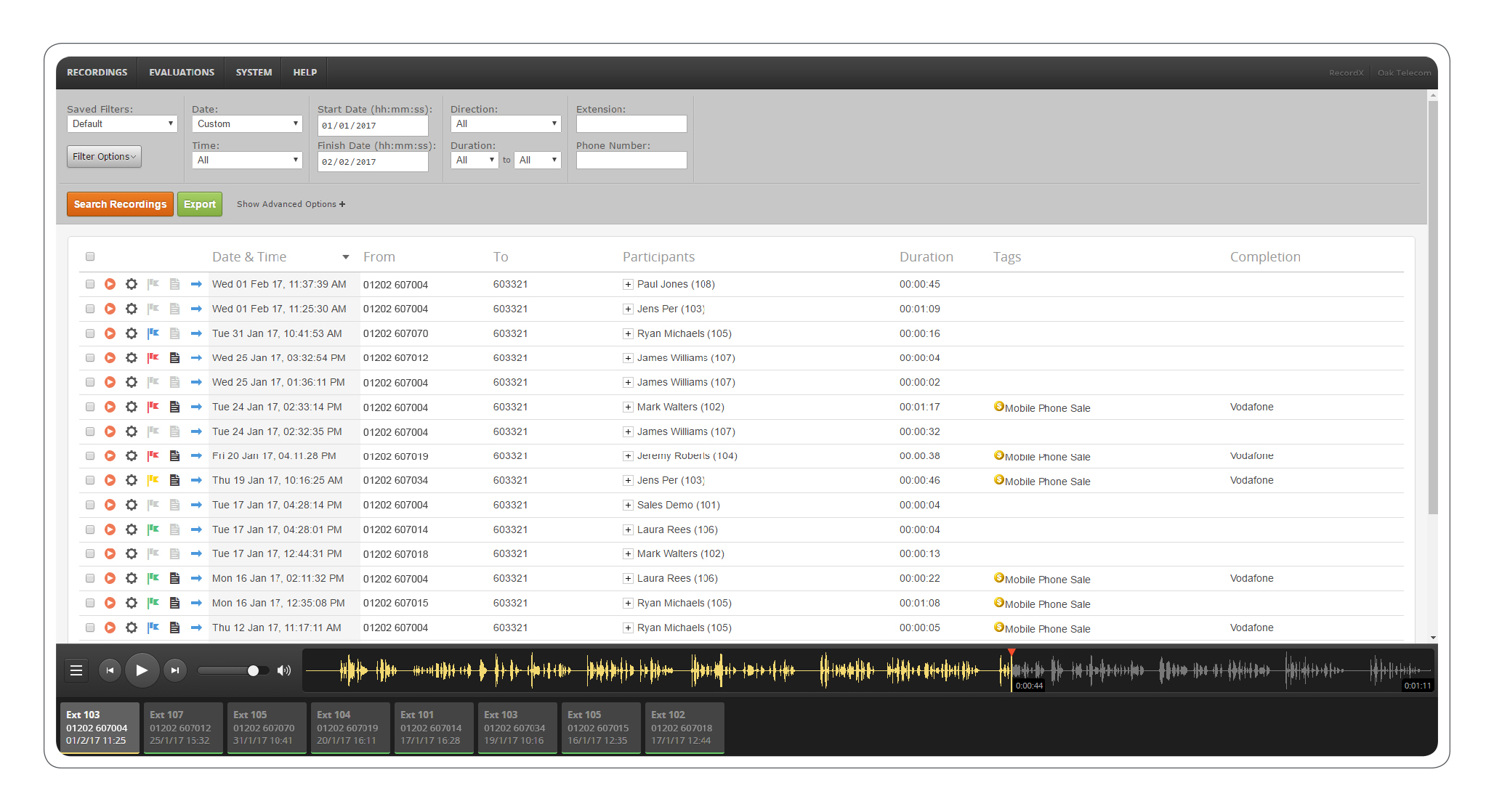This screenshot has height=812, width=1494.
Task: Select Ext 102 recording tab in player
Action: [685, 728]
